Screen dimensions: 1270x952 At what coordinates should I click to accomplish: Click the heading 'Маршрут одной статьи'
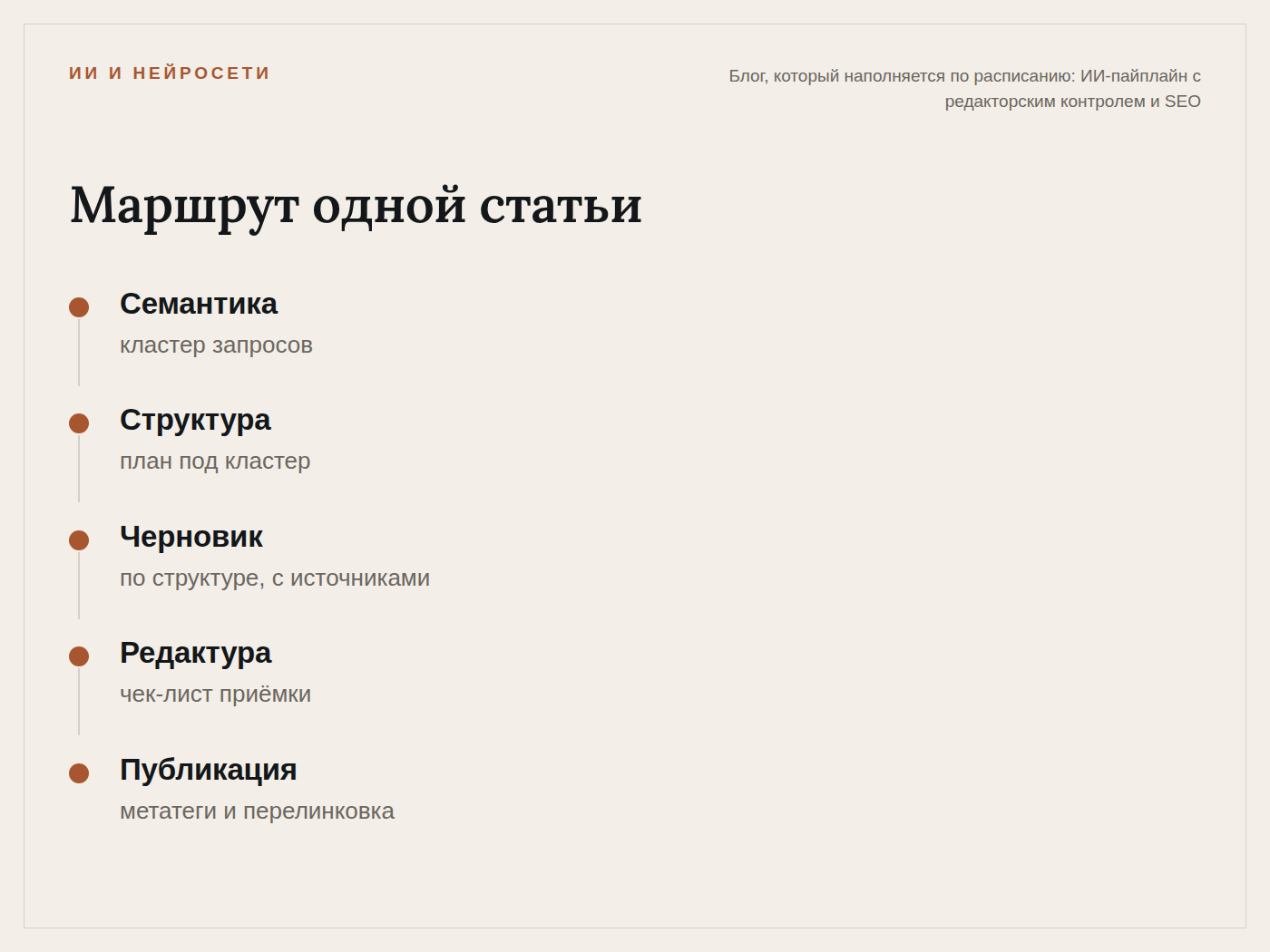tap(356, 206)
